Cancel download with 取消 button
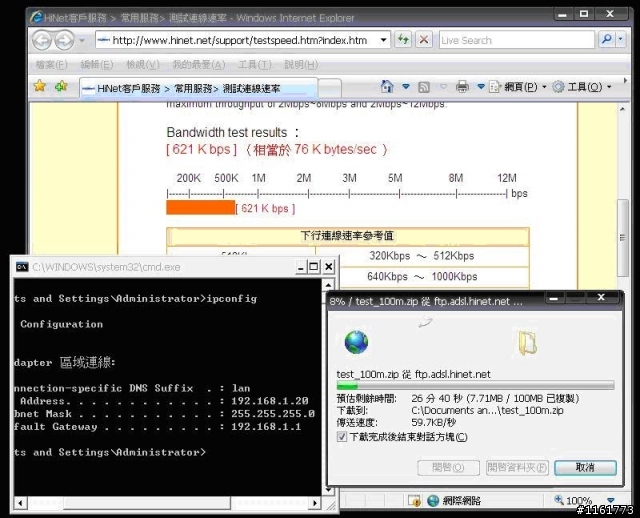The width and height of the screenshot is (640, 518). coord(585,467)
